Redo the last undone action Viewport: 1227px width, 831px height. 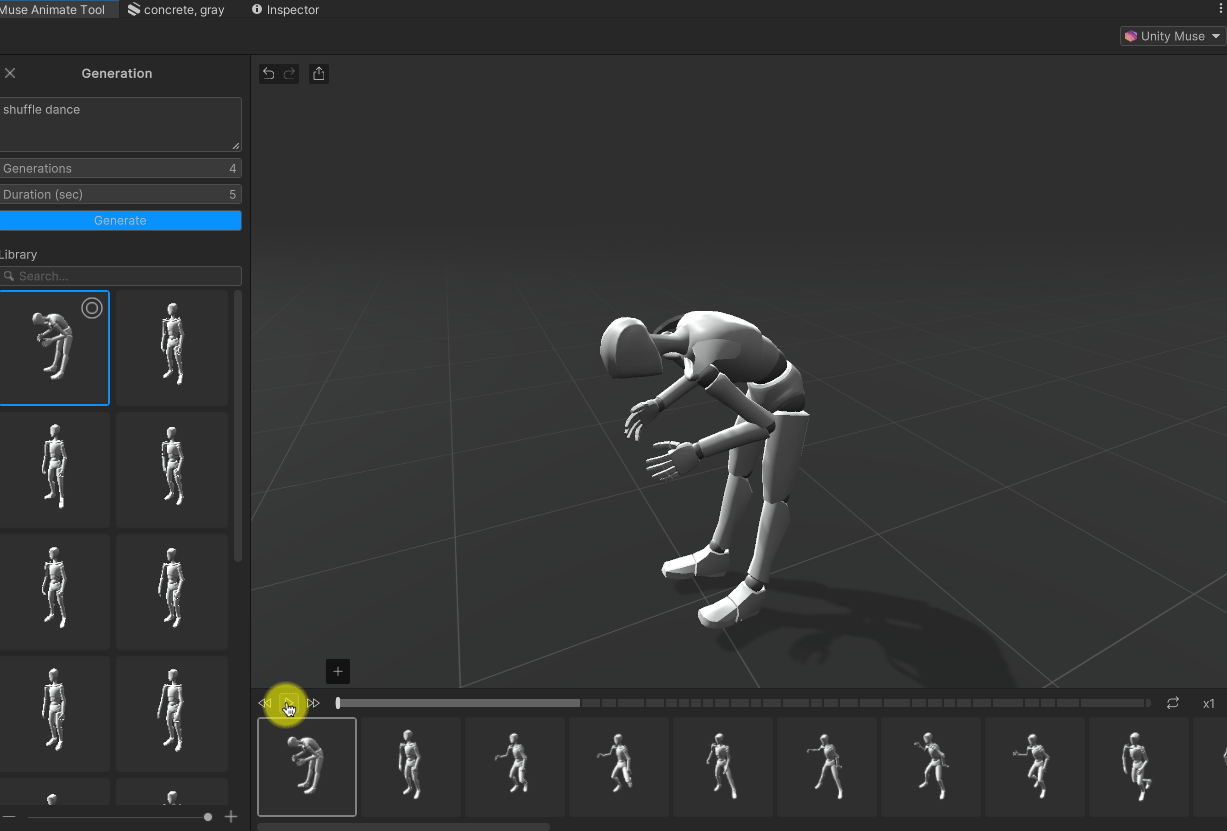[x=290, y=73]
